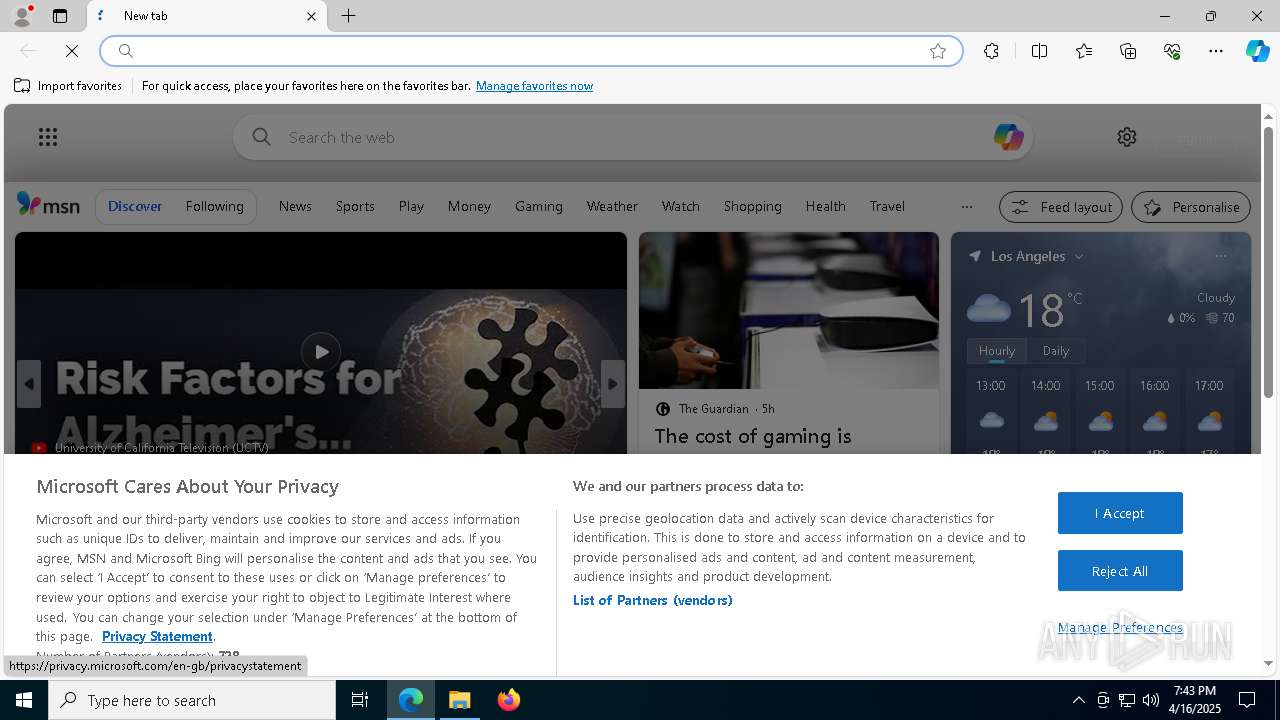Click I Accept privacy button
The height and width of the screenshot is (720, 1280).
pyautogui.click(x=1120, y=513)
